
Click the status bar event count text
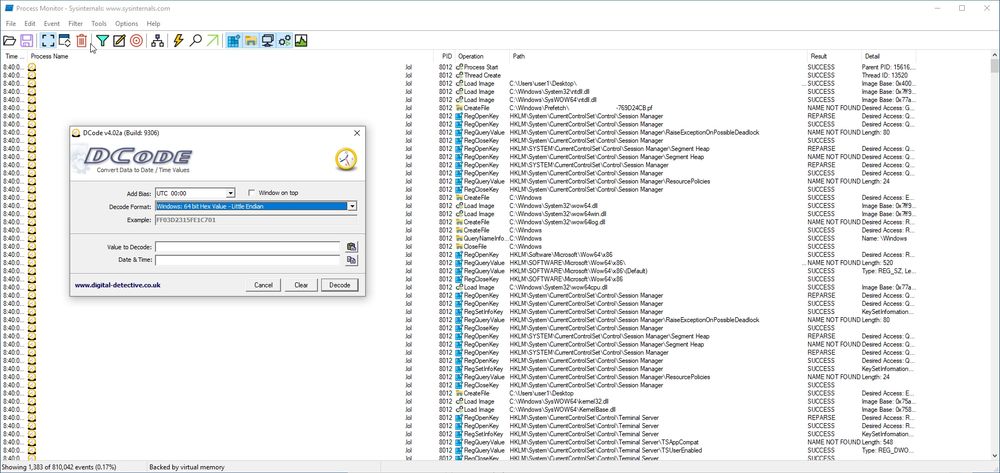pos(58,467)
